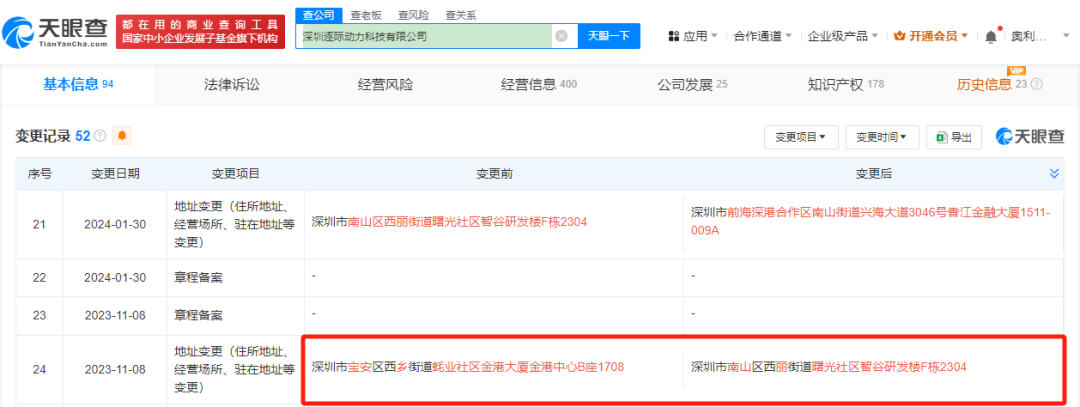Open the notification bell in the header
1080x407 pixels.
click(990, 36)
